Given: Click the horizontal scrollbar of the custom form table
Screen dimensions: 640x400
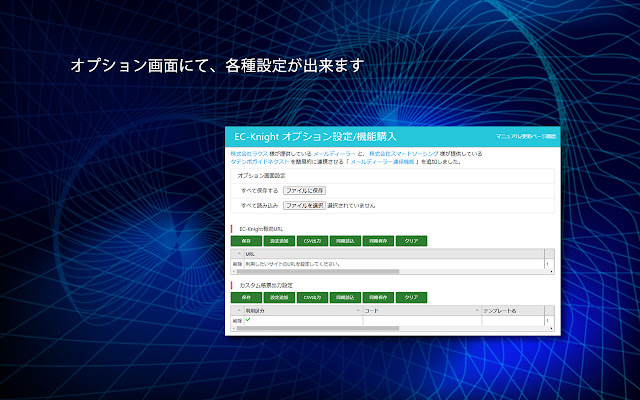Looking at the screenshot, I should point(318,328).
